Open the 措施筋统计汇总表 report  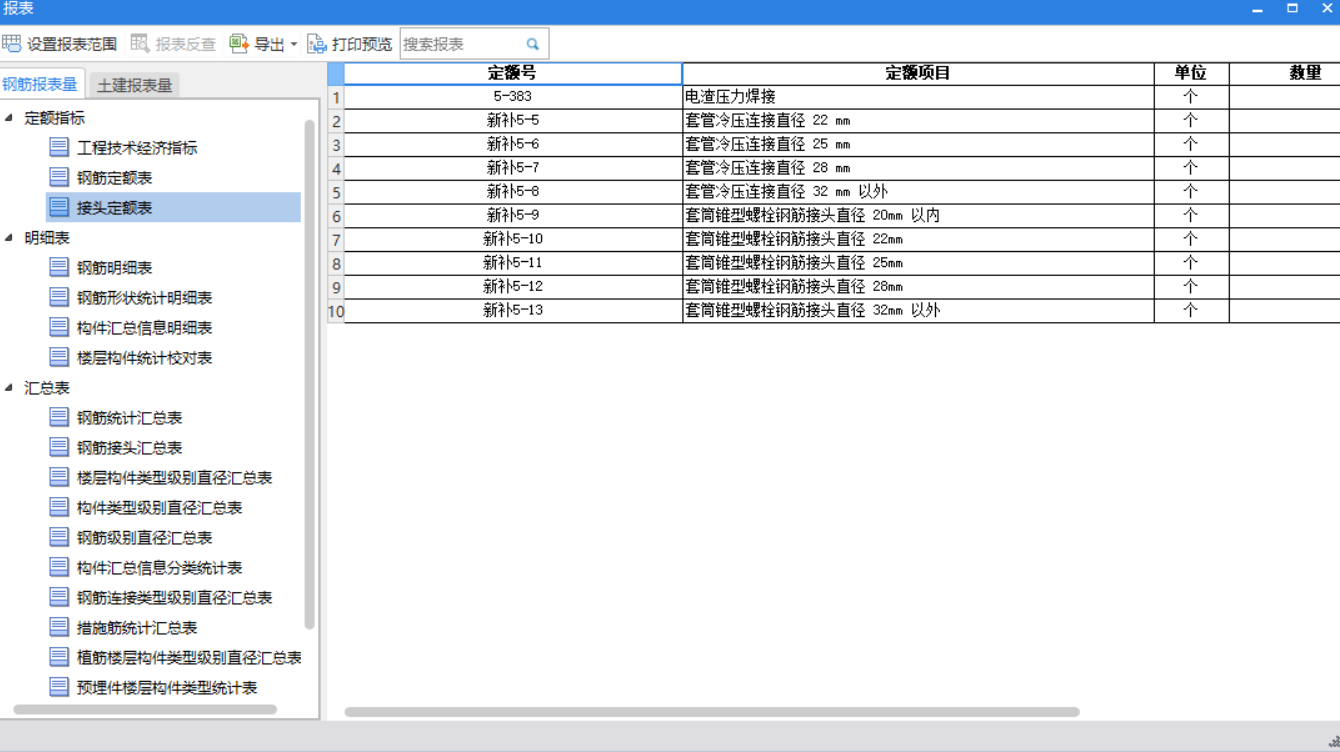pyautogui.click(x=137, y=627)
